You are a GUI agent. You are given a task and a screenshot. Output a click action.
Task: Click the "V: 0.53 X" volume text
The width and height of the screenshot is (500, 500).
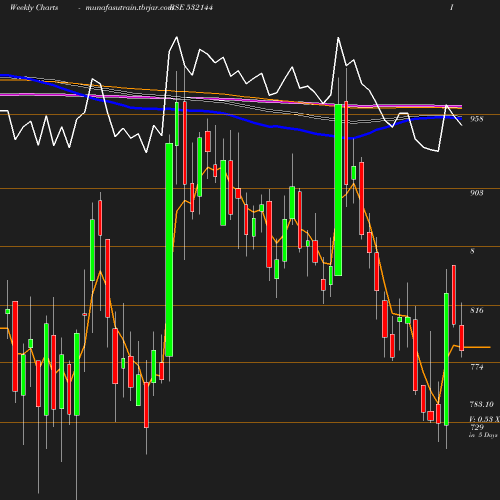click(x=484, y=419)
